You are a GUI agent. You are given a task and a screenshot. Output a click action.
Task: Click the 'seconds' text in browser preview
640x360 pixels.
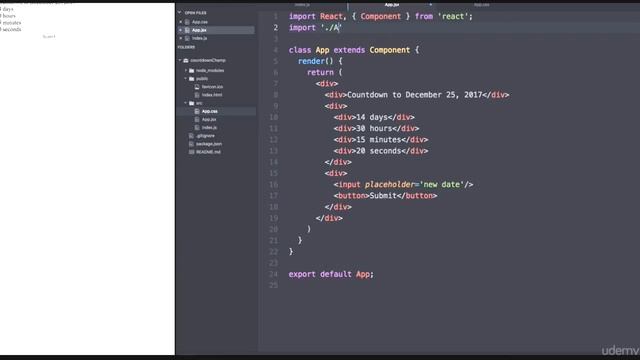point(12,29)
